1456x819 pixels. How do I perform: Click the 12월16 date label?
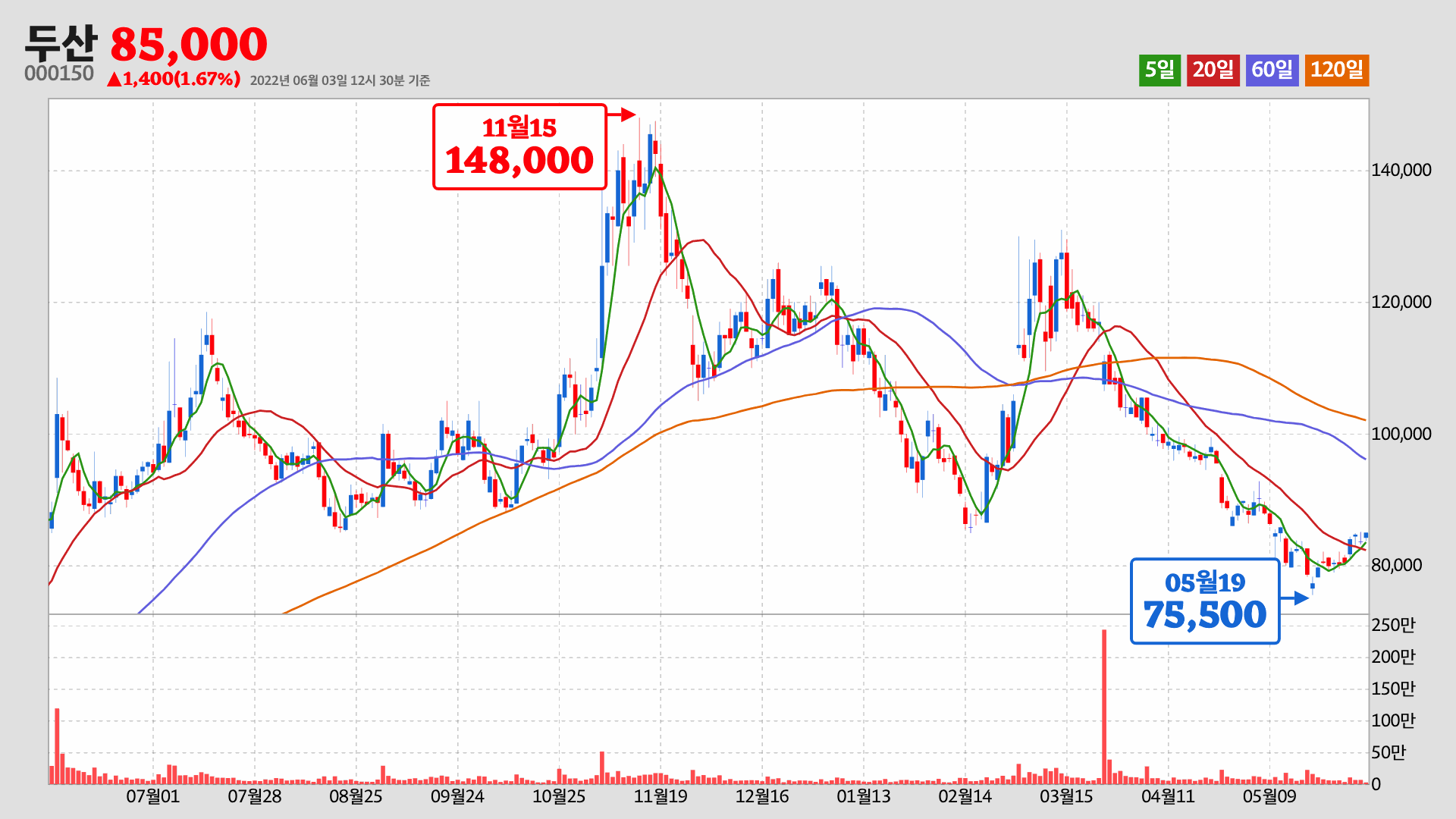click(762, 797)
